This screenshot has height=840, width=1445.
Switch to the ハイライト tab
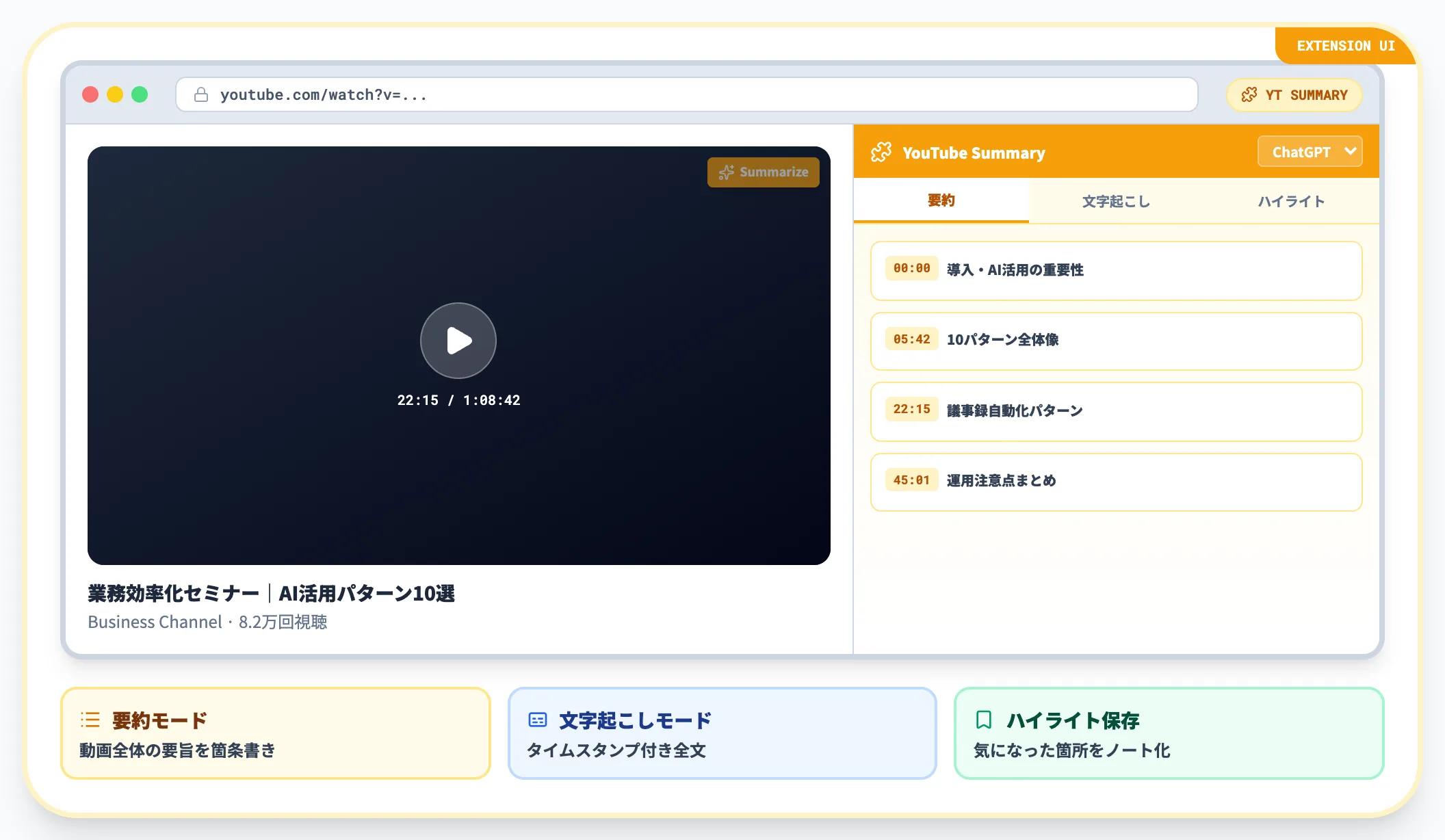tap(1291, 201)
